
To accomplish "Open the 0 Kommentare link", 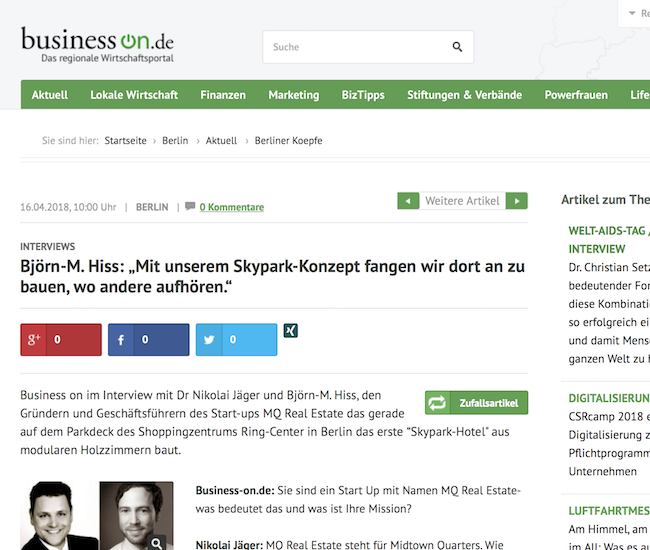I will (x=232, y=207).
